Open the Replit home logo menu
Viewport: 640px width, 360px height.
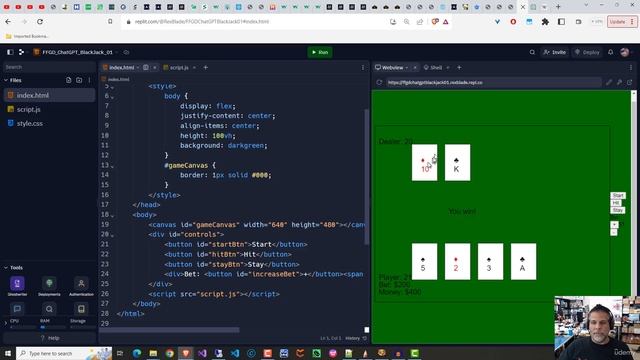point(21,52)
